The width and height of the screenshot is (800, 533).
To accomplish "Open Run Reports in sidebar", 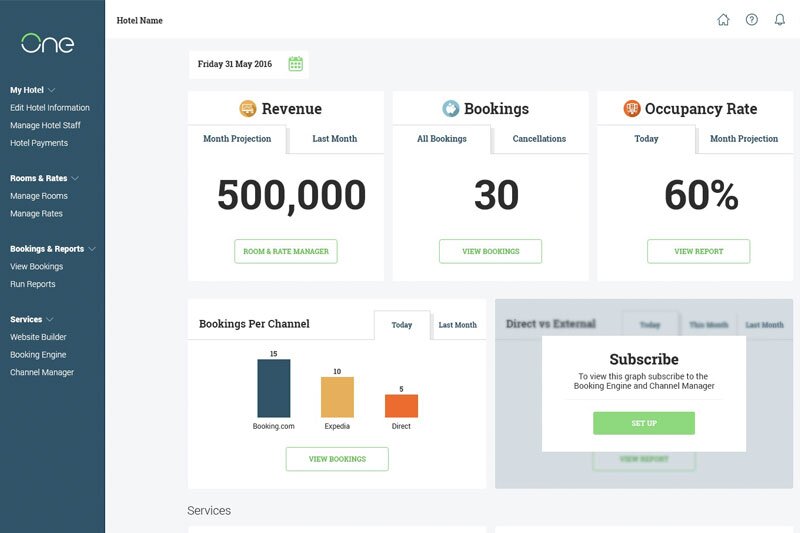I will coord(33,284).
